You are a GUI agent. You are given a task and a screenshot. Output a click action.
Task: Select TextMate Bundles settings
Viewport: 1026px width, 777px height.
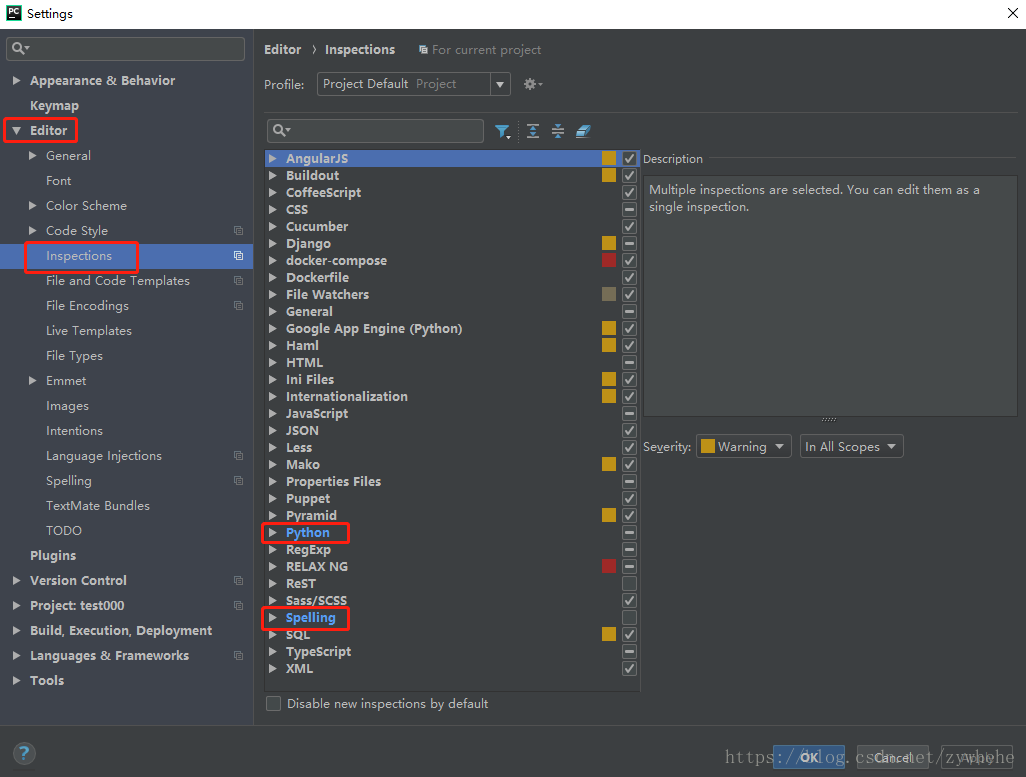[97, 505]
